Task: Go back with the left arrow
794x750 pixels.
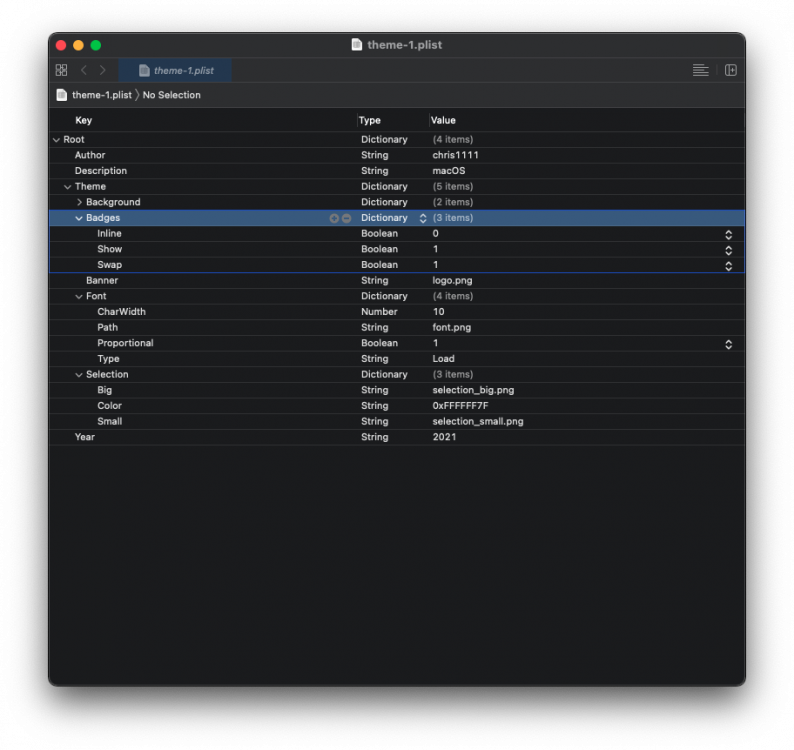Action: [84, 70]
